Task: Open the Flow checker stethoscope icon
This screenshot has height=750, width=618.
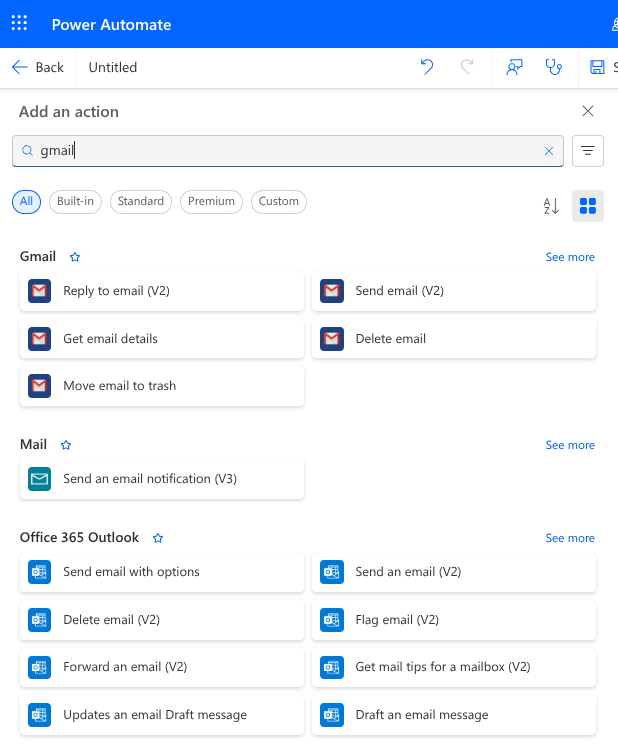Action: [554, 67]
